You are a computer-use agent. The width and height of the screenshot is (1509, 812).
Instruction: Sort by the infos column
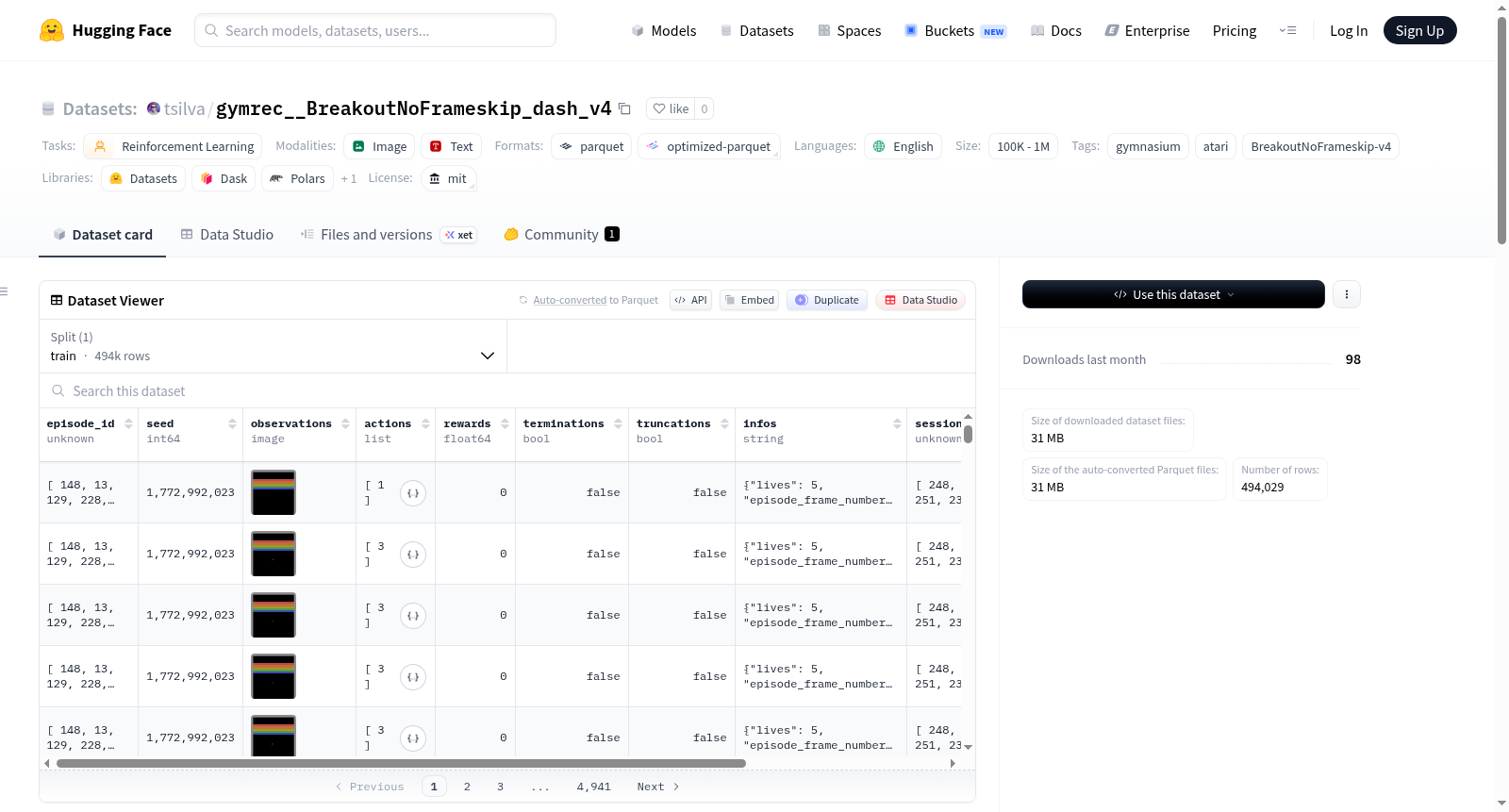pos(897,424)
